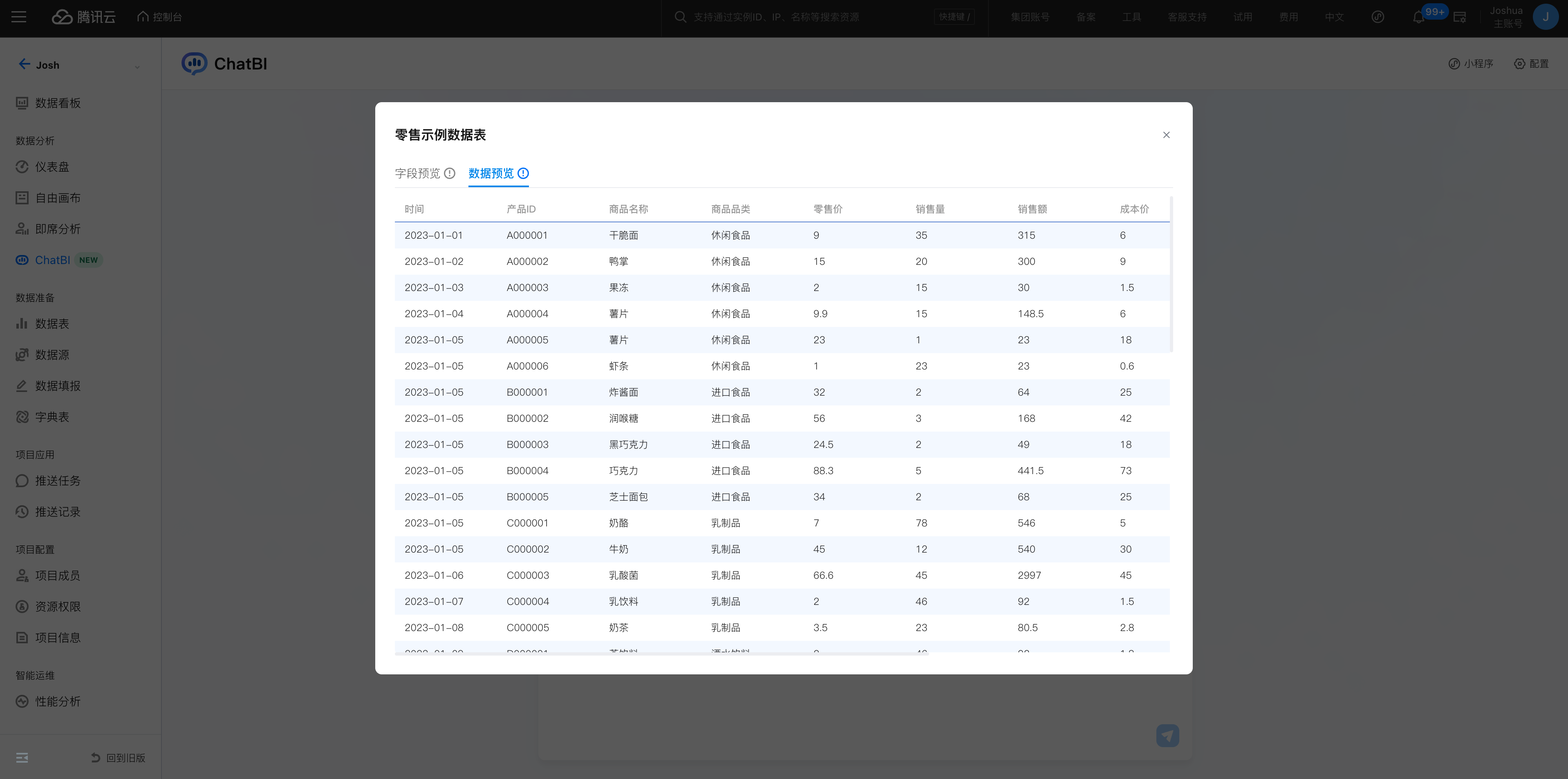Open 配置 settings gear

tap(1531, 64)
